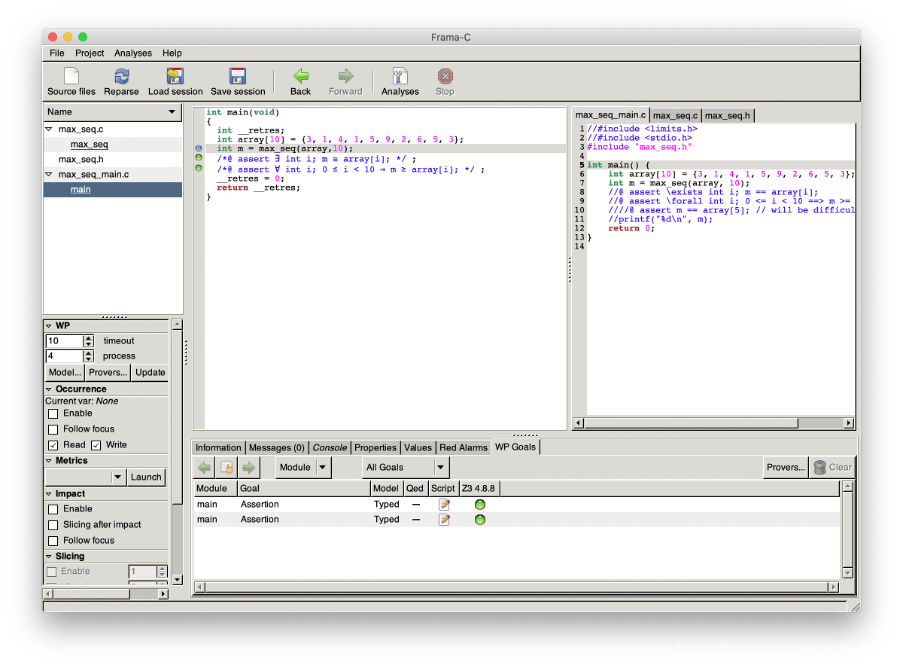Open the Metrics selection dropdown
The width and height of the screenshot is (904, 668).
(85, 477)
